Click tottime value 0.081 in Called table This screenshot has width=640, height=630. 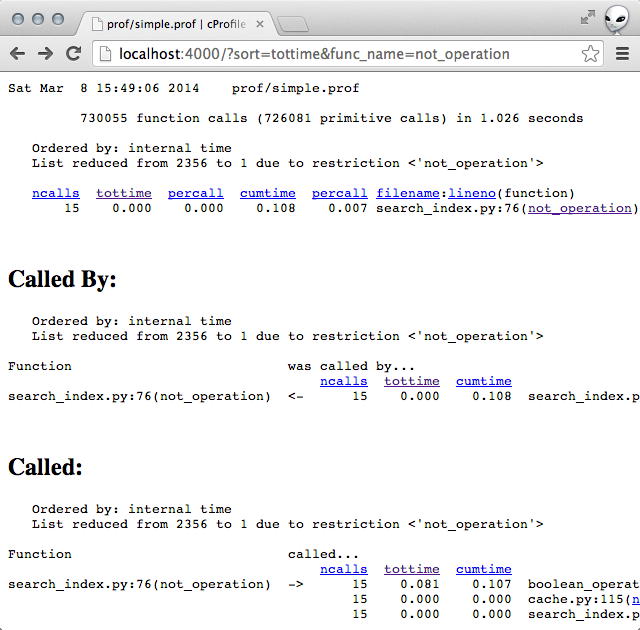point(420,584)
